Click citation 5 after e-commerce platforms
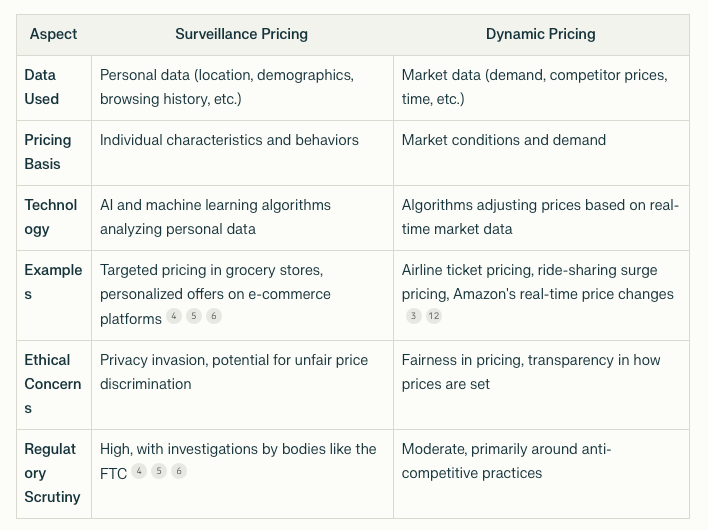 point(194,317)
